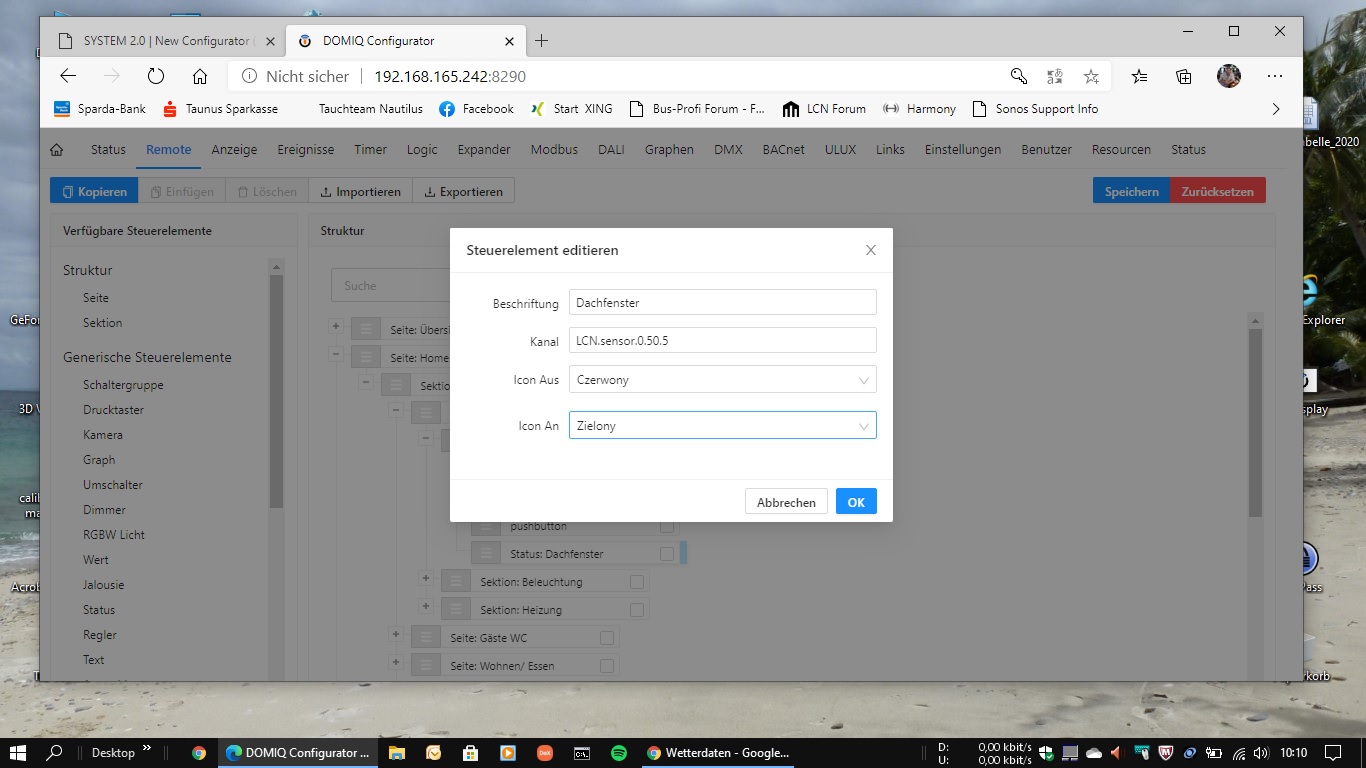Open the Facebook bookmark icon
Image resolution: width=1366 pixels, height=768 pixels.
(x=447, y=109)
